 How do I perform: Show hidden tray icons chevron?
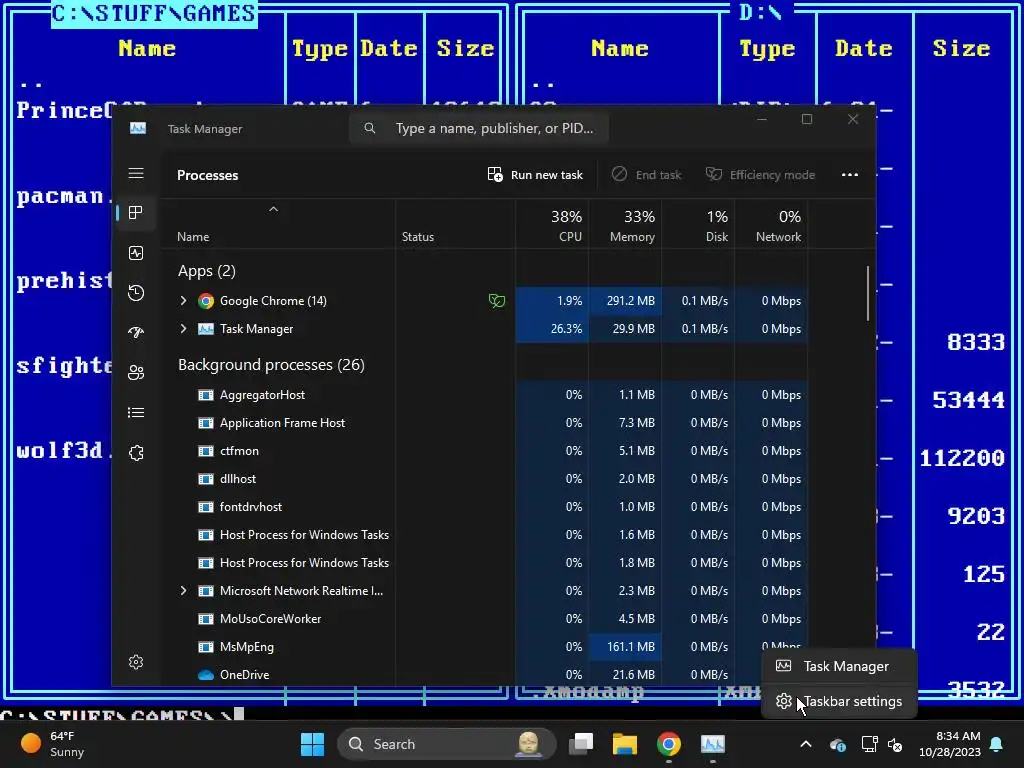click(x=806, y=744)
